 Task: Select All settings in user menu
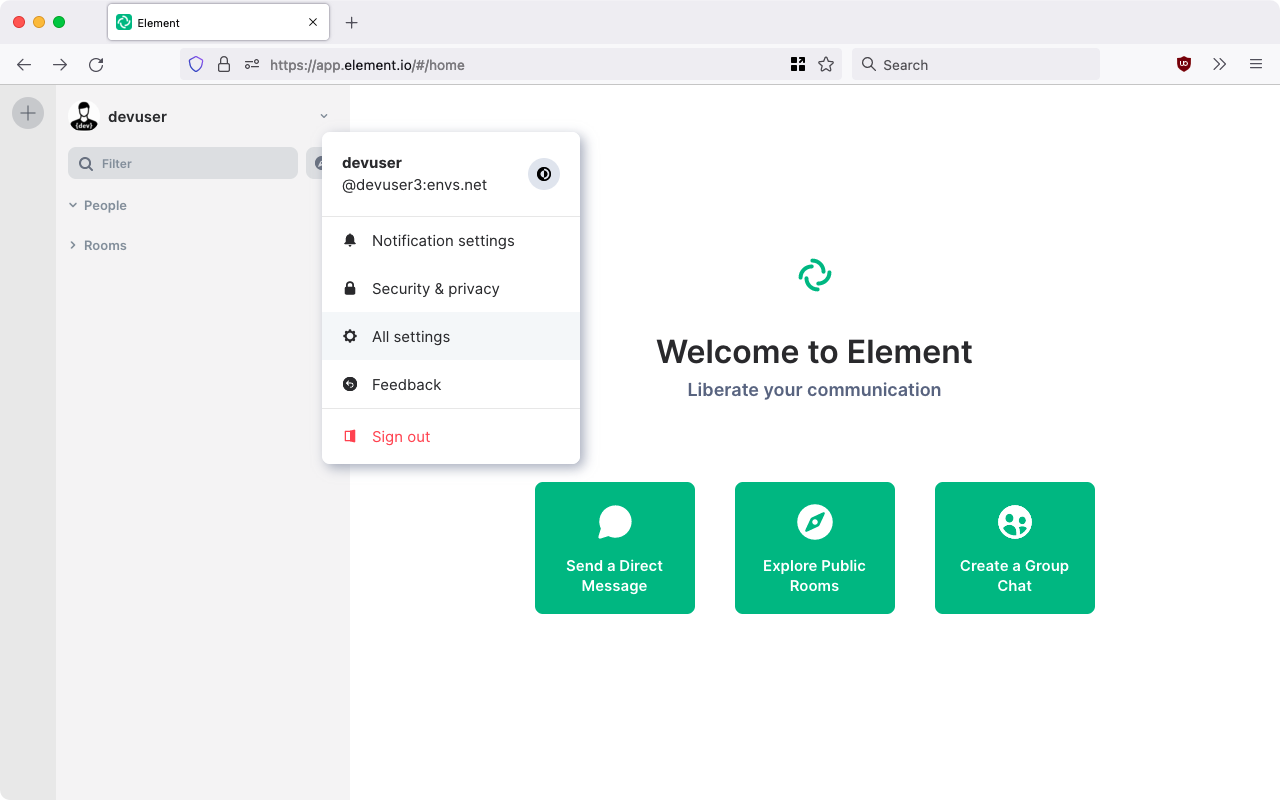pos(451,337)
